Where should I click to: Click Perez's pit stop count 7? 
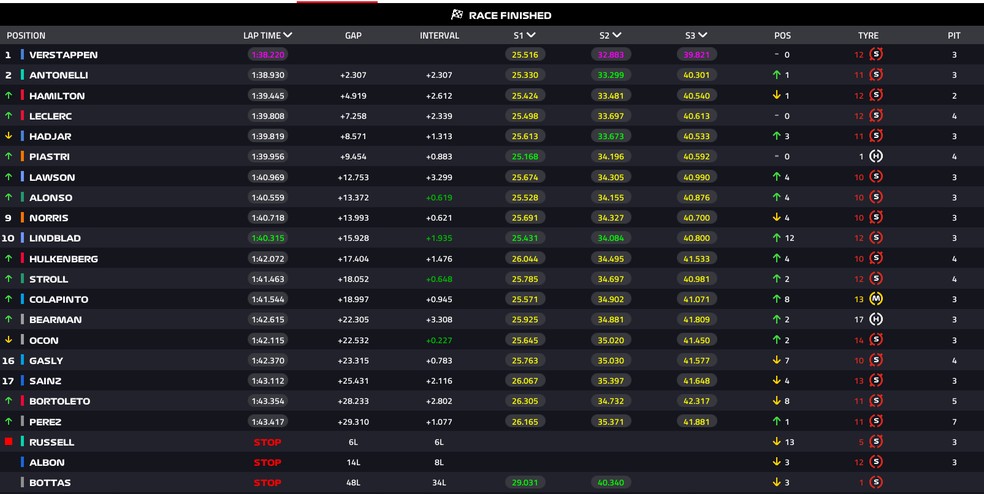pos(955,421)
